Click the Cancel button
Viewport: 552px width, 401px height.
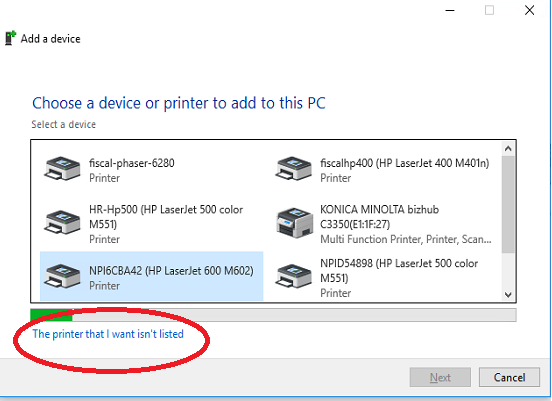point(509,377)
